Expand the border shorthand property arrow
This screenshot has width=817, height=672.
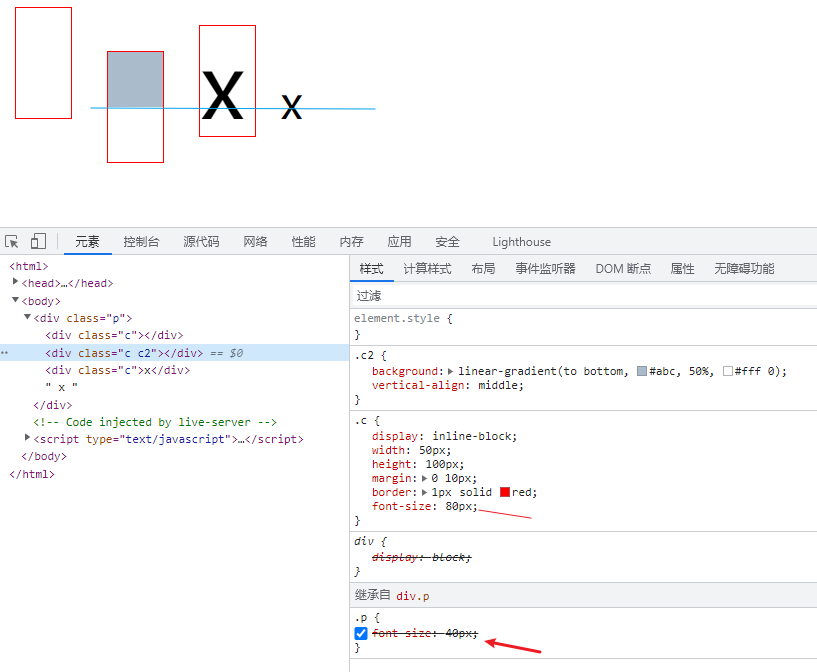(x=424, y=492)
